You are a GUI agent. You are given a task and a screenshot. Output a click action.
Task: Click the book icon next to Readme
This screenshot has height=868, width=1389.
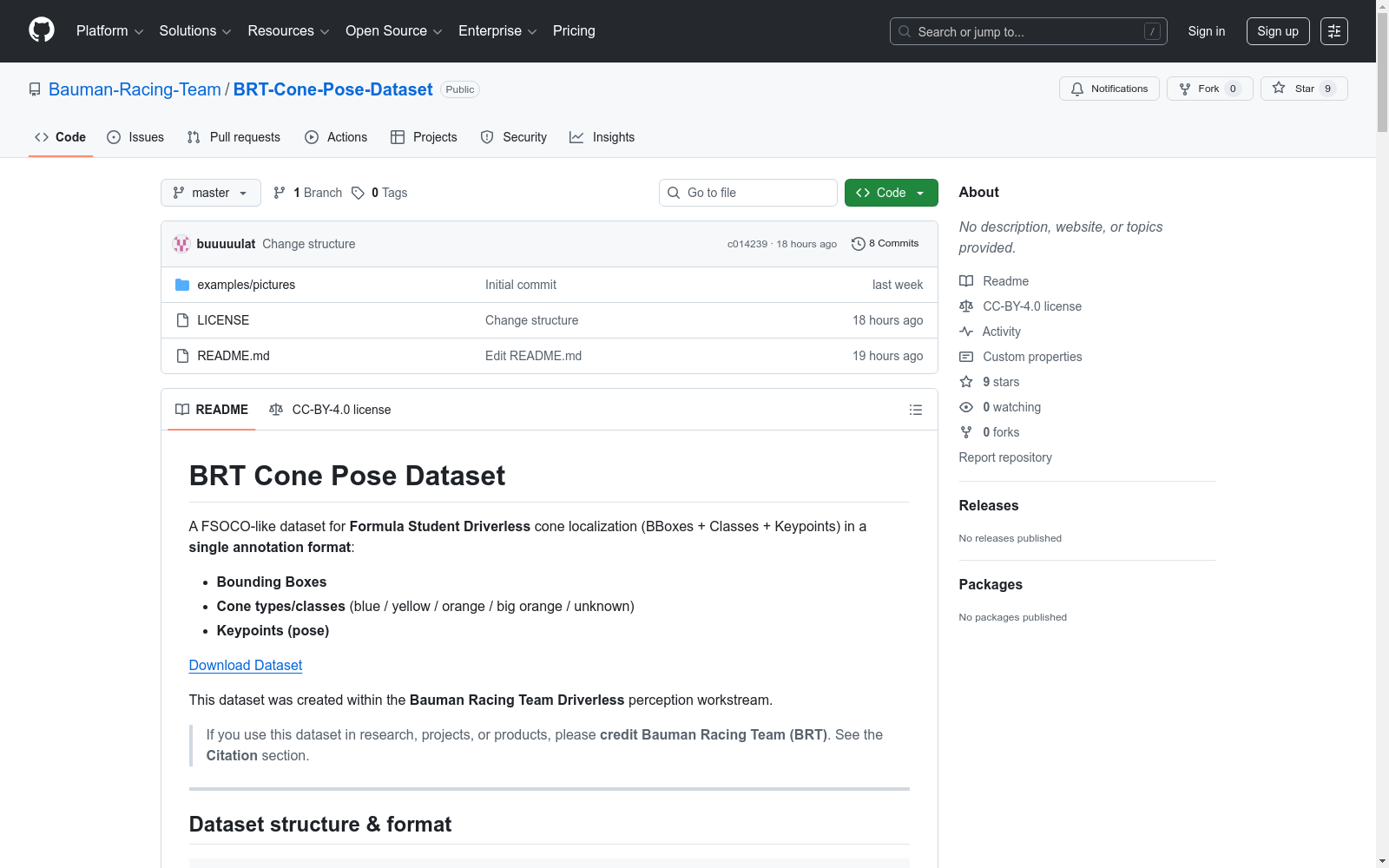pyautogui.click(x=966, y=281)
